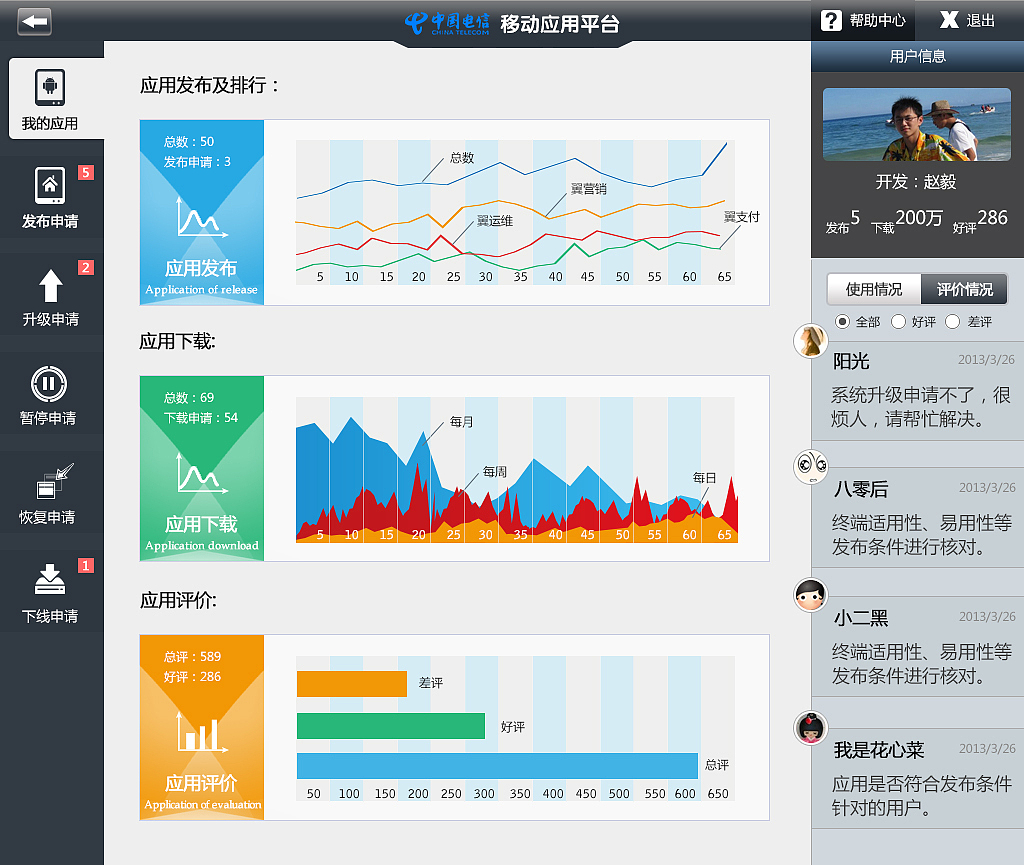This screenshot has width=1024, height=865.
Task: Open the 恢复申请 restore window icon
Action: [54, 481]
